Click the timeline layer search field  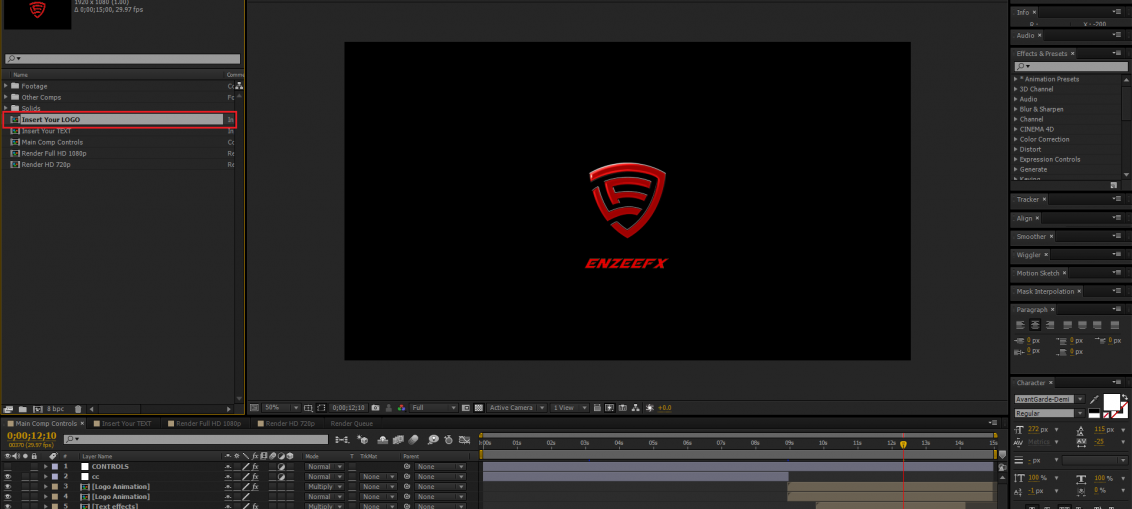(x=196, y=439)
